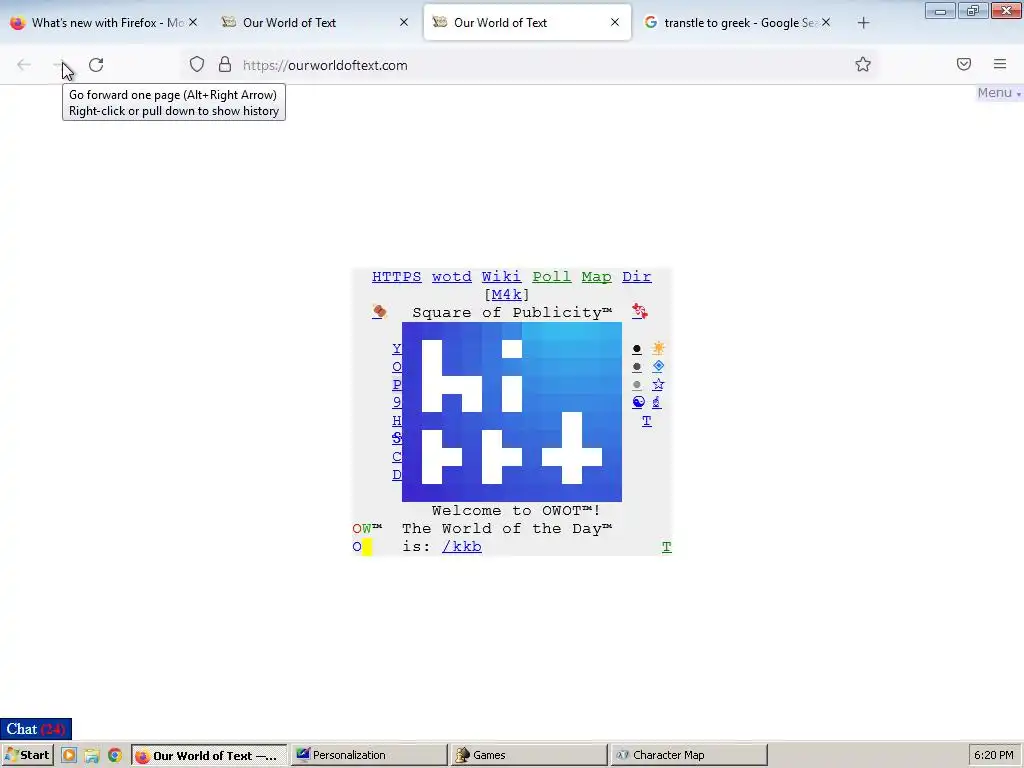Screen dimensions: 1024x768
Task: Open the green Poll link
Action: coord(552,277)
